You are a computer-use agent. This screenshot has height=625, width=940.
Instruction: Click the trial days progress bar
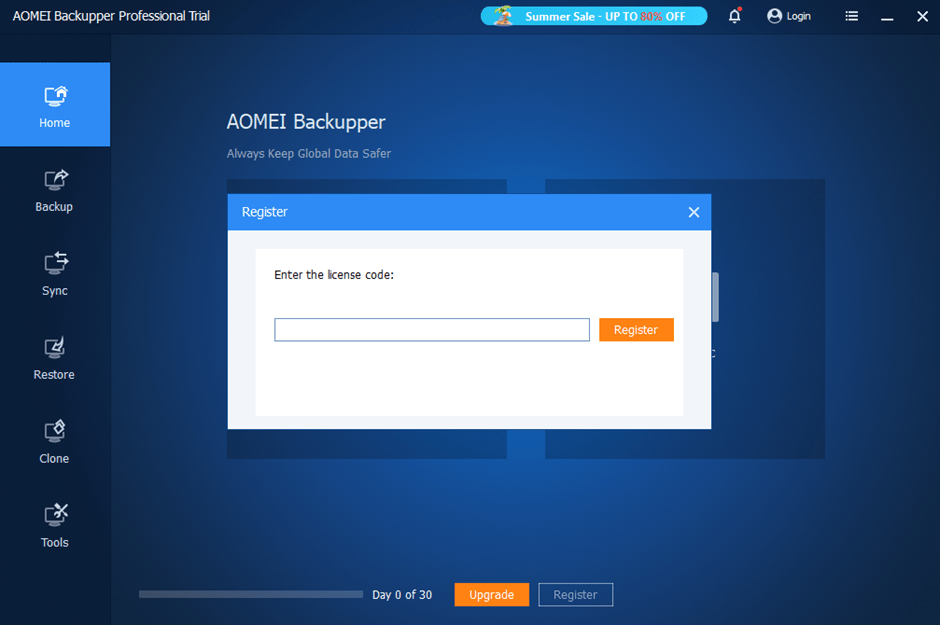coord(251,594)
